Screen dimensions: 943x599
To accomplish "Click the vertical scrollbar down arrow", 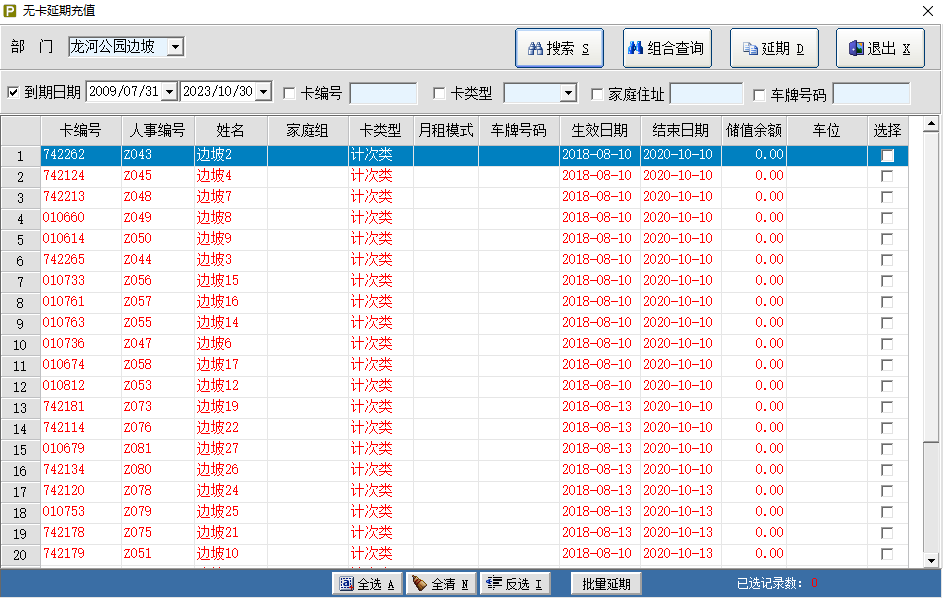I will click(x=931, y=560).
